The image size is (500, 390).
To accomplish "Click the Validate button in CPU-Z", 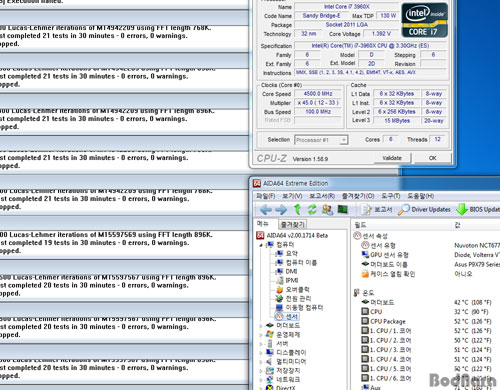I will coord(392,158).
